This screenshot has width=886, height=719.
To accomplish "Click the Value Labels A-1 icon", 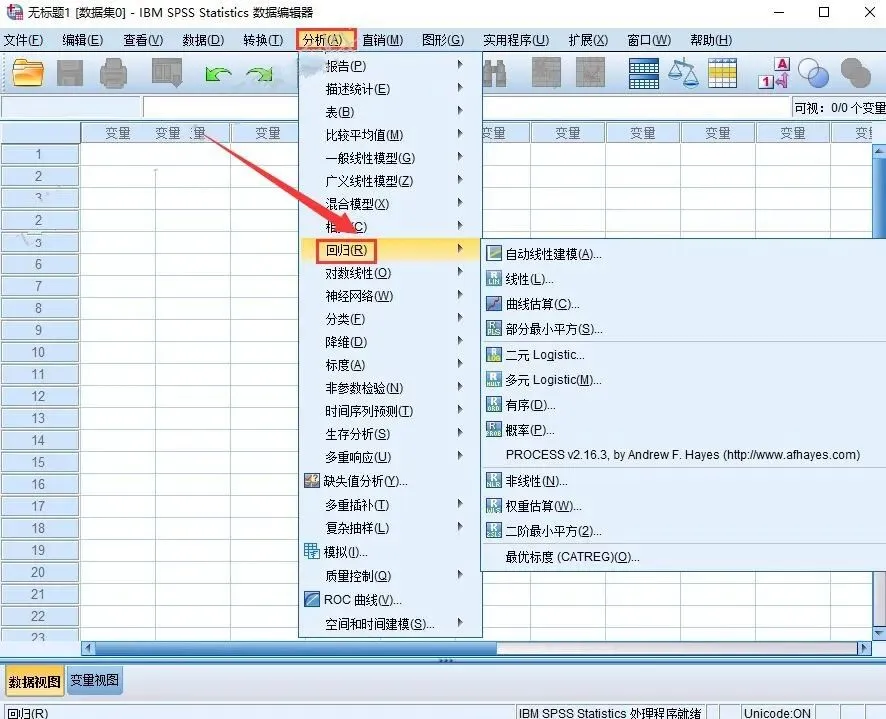I will 774,73.
